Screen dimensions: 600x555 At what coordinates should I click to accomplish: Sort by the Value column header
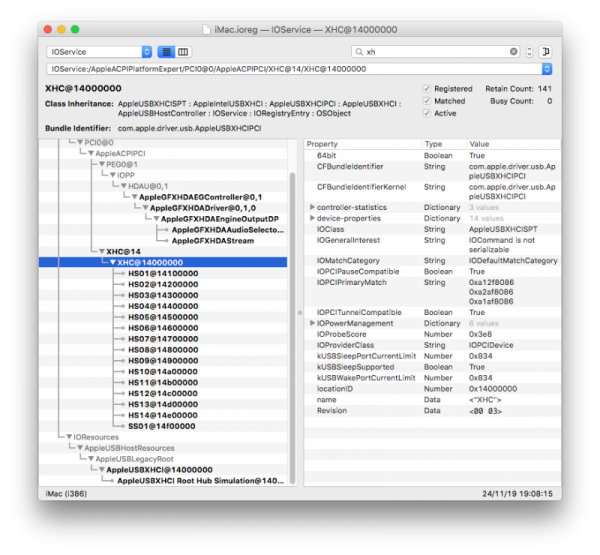tap(514, 144)
